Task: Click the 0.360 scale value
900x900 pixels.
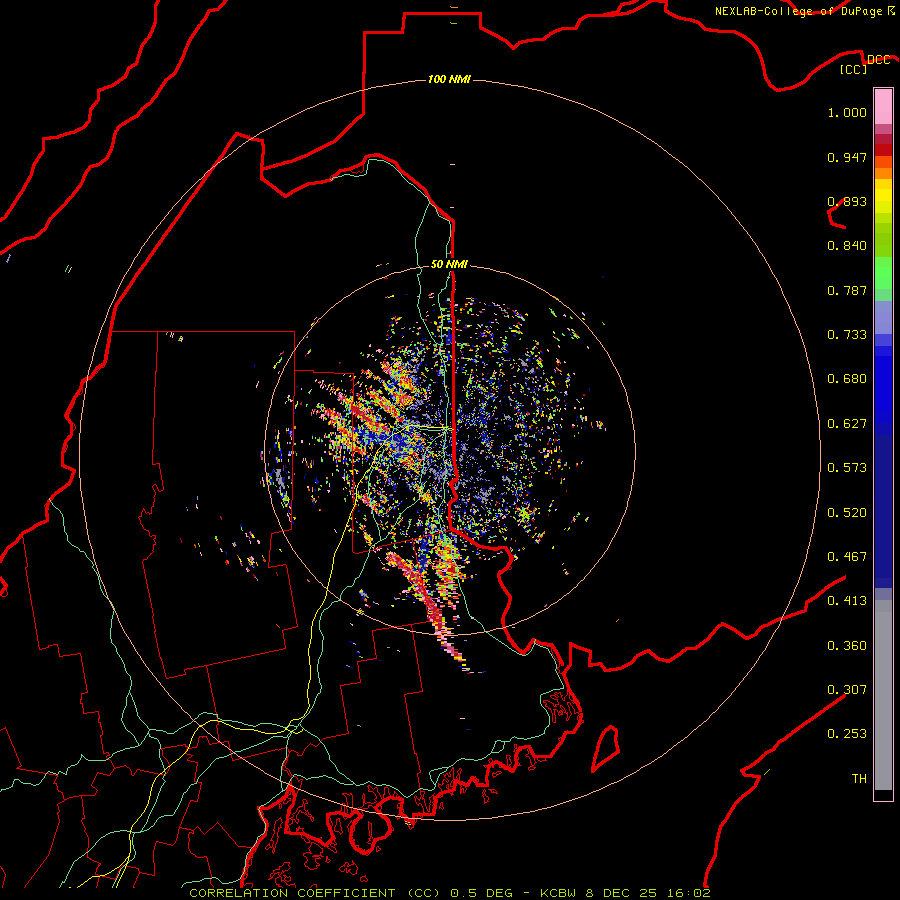Action: click(847, 646)
